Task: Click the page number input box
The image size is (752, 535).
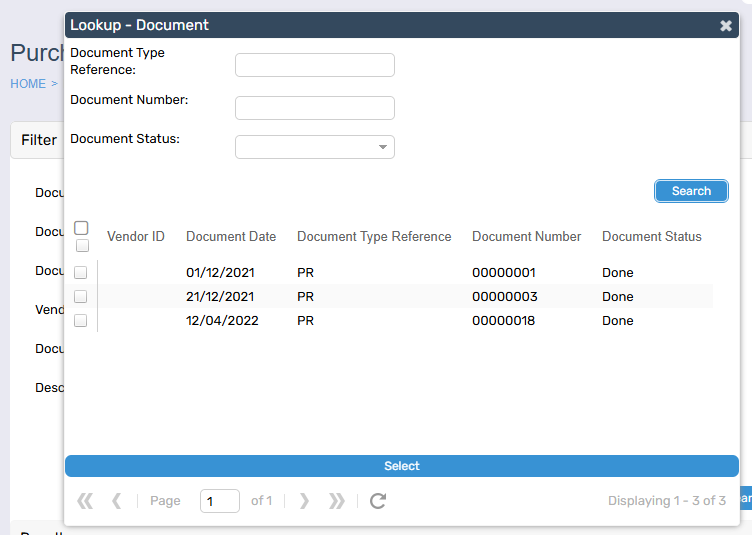Action: pos(220,501)
